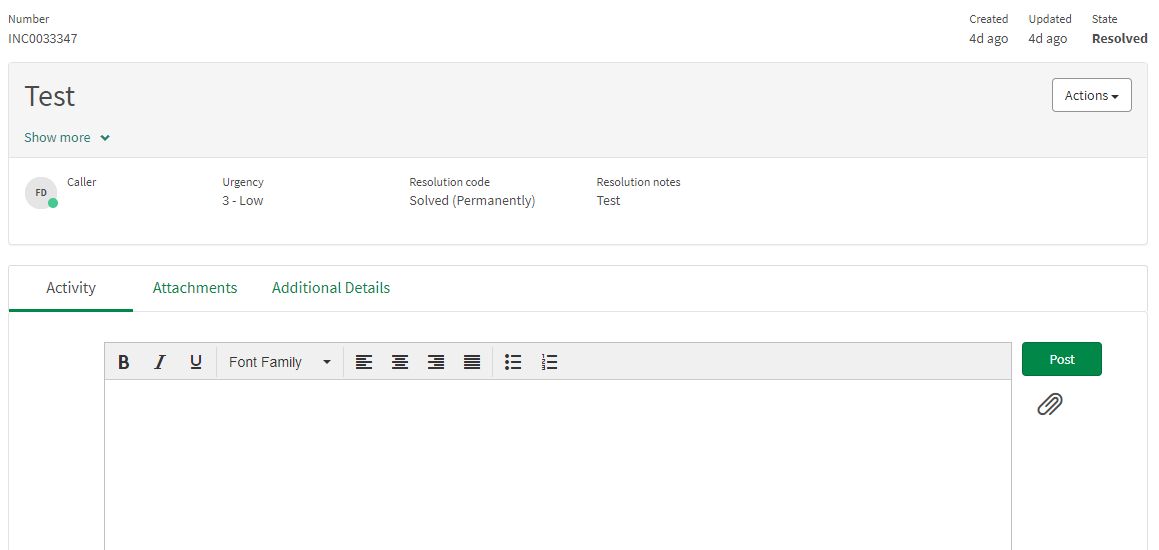Click the Resolved state value
Screen dimensions: 1159x550
pos(1120,38)
